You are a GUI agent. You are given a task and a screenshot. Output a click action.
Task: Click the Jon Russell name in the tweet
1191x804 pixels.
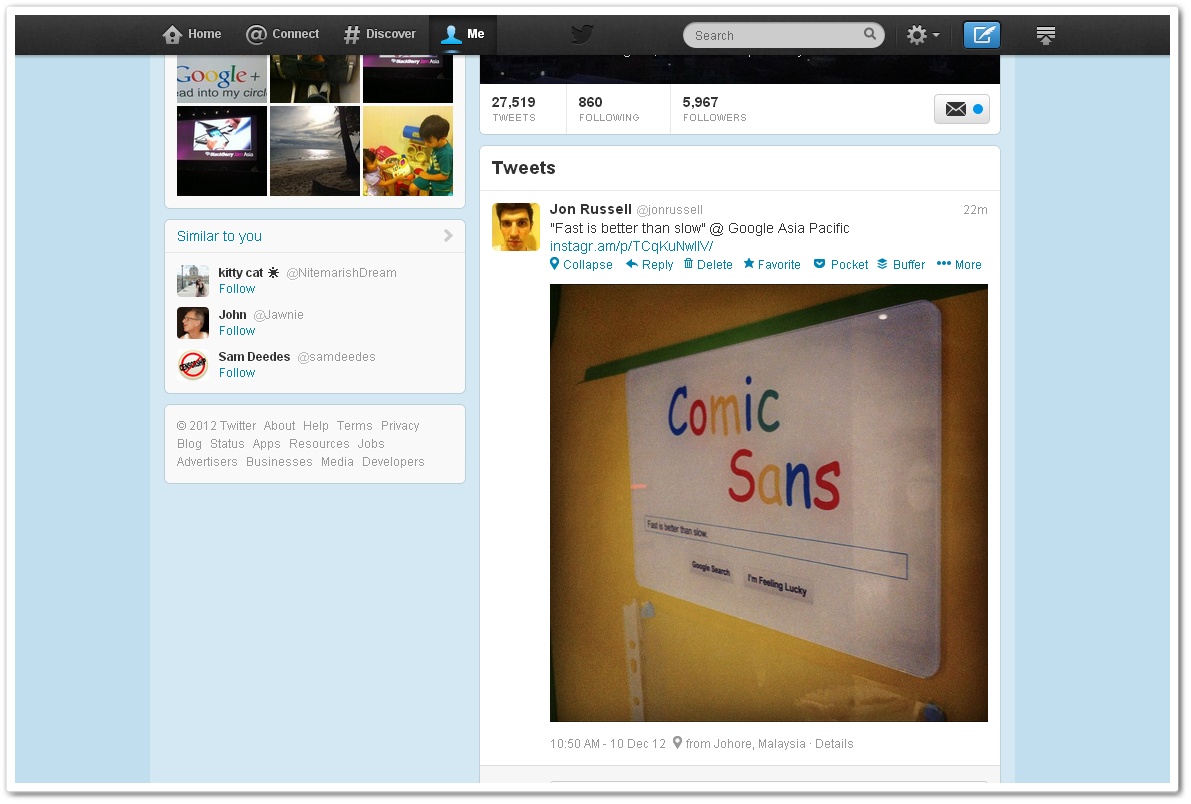[x=591, y=209]
